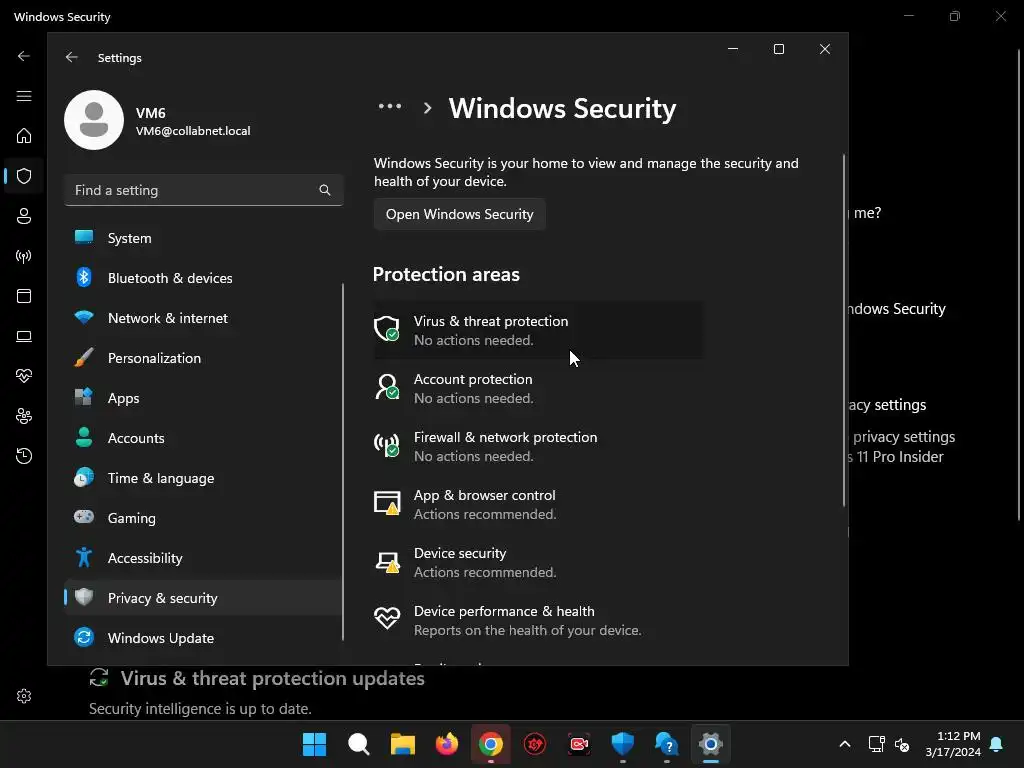Select System in Settings sidebar
1024x768 pixels.
[x=203, y=238]
